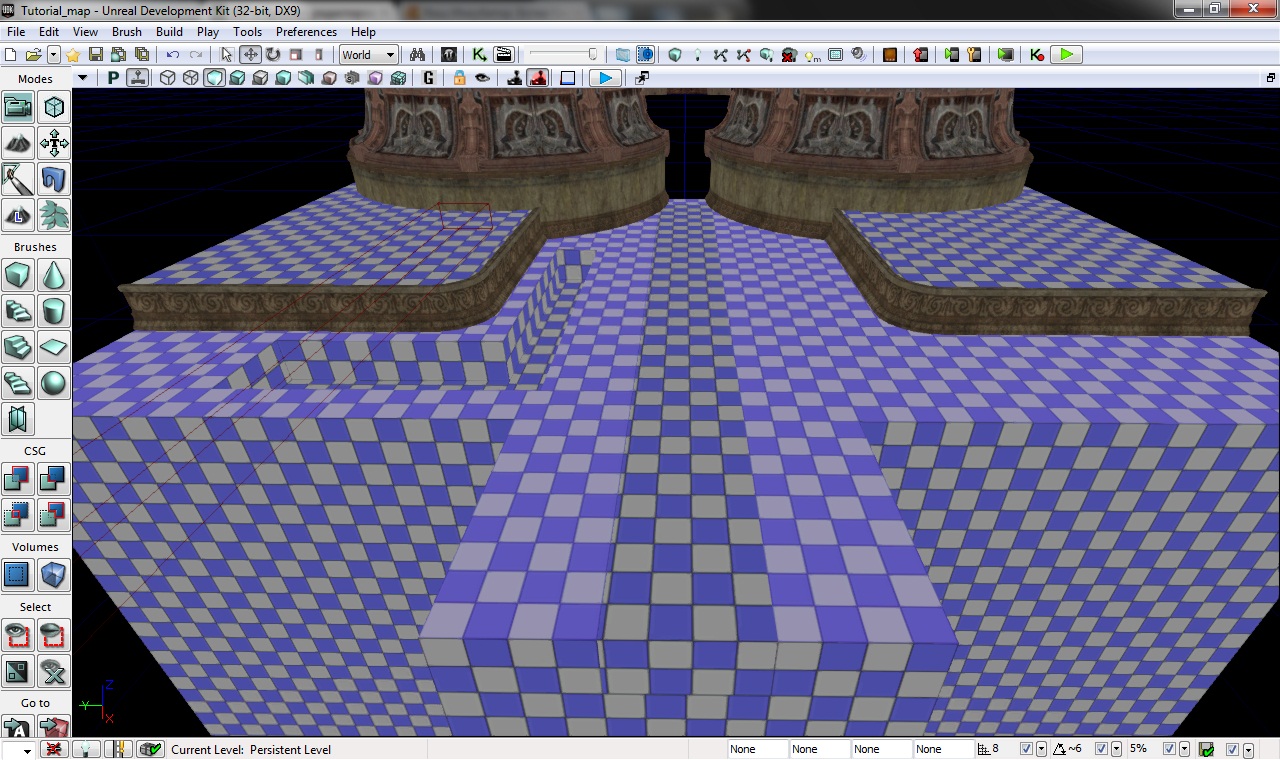The image size is (1280, 760).
Task: Click the Save level floppy icon
Action: 96,55
